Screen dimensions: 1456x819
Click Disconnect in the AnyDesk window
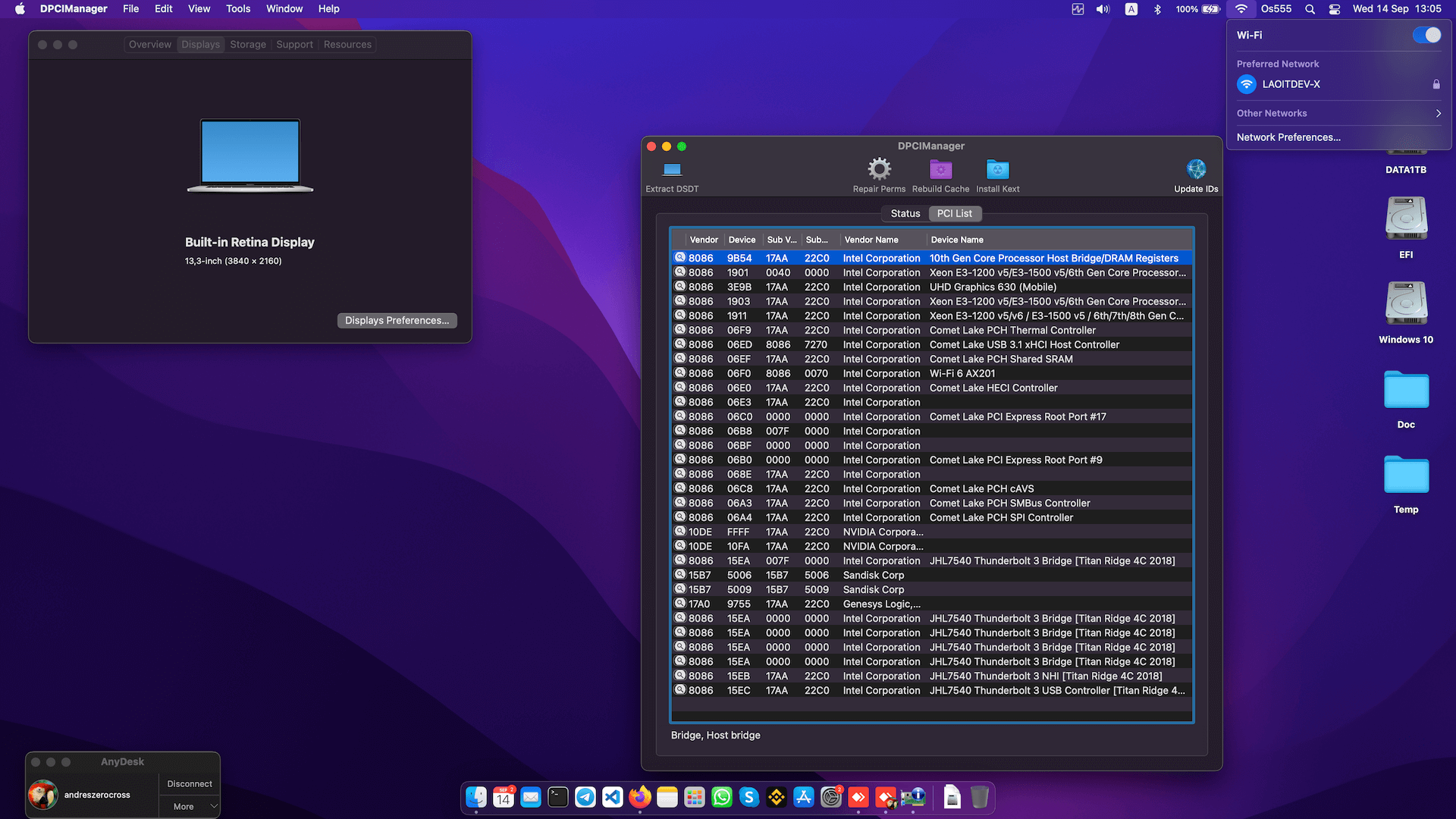[x=189, y=784]
